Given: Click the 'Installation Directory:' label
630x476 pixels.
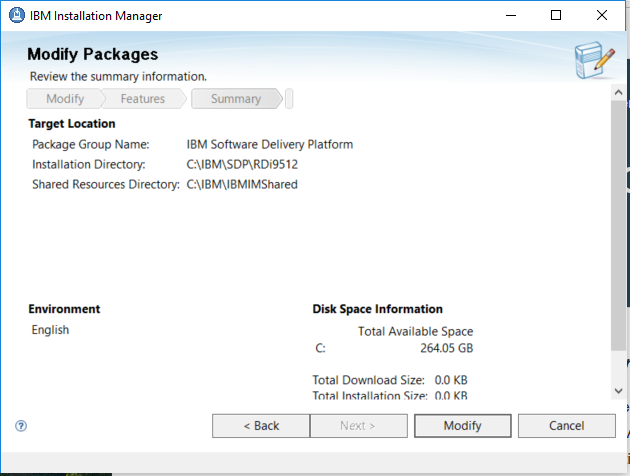Looking at the screenshot, I should click(89, 165).
